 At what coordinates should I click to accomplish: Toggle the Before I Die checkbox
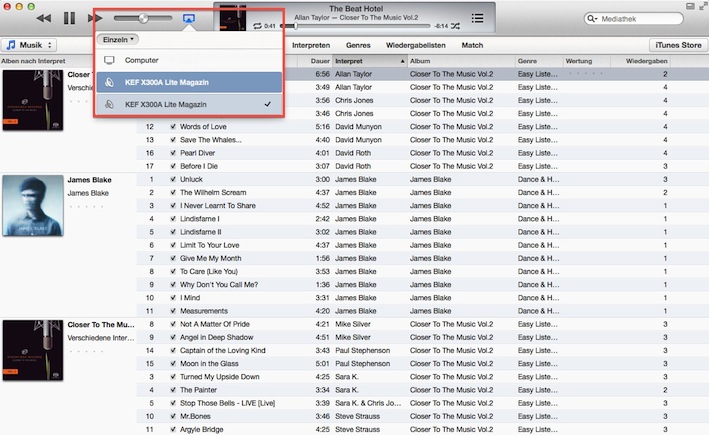[173, 166]
